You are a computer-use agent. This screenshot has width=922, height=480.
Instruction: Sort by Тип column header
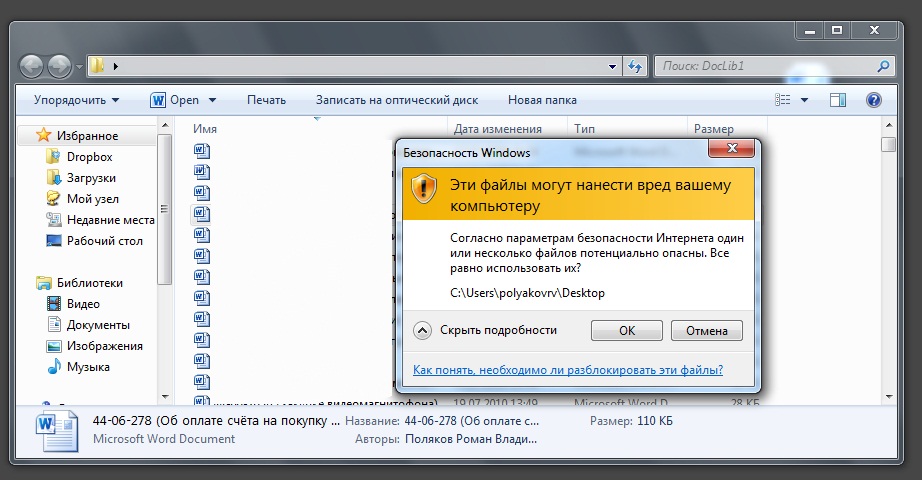(x=584, y=129)
